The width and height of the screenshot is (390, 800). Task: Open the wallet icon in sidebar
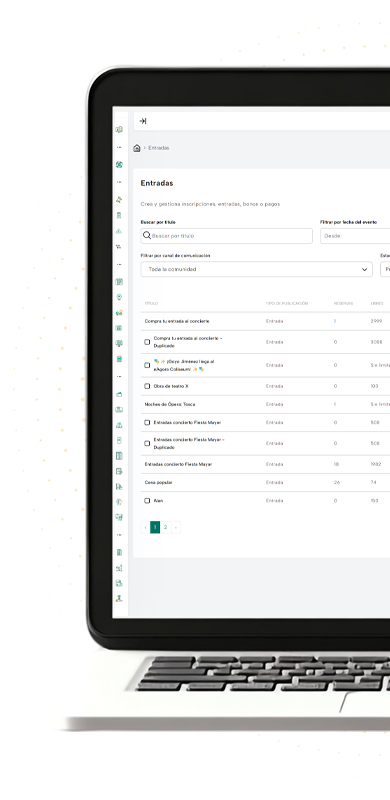tap(119, 394)
